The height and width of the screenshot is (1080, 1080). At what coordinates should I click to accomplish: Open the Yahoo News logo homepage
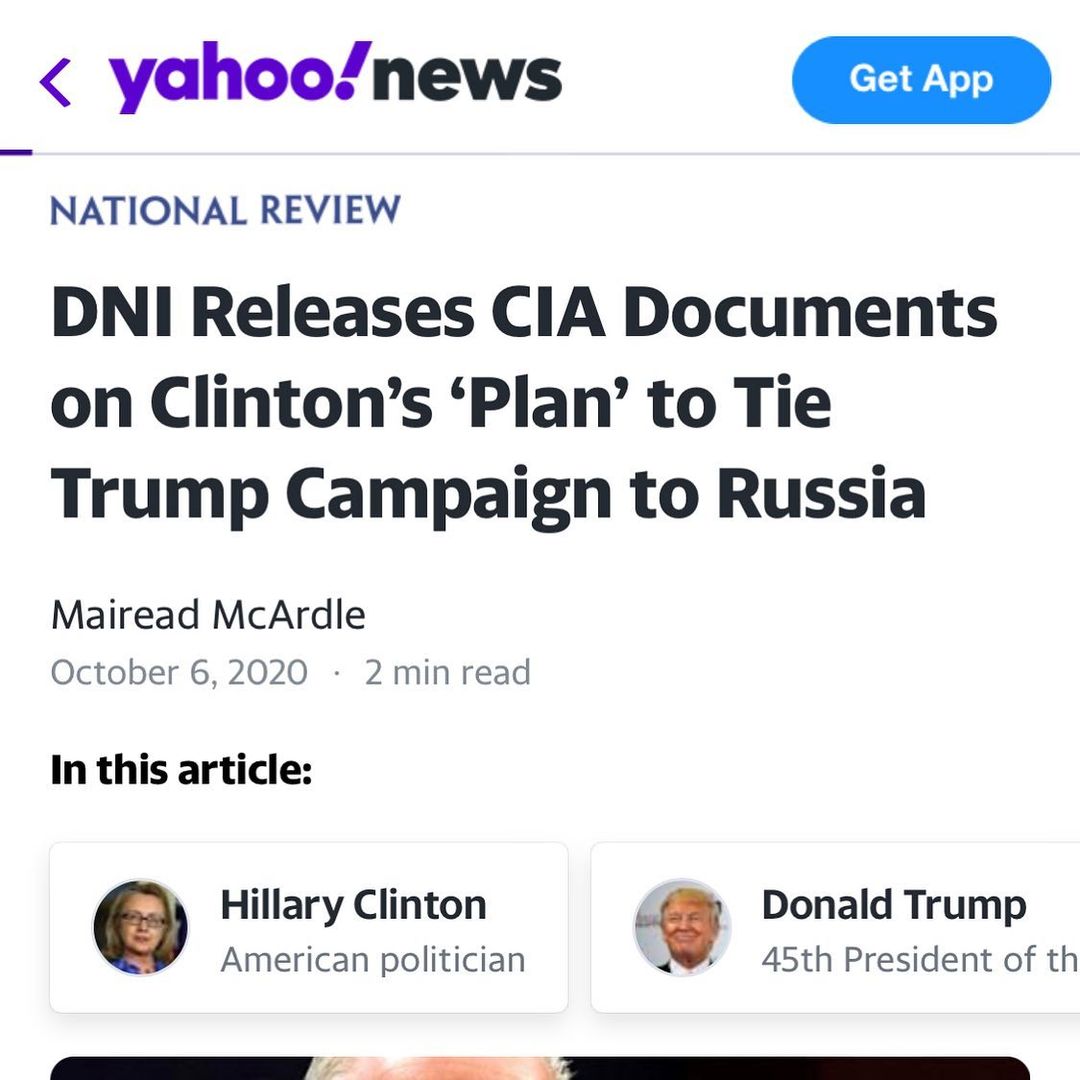click(x=335, y=78)
